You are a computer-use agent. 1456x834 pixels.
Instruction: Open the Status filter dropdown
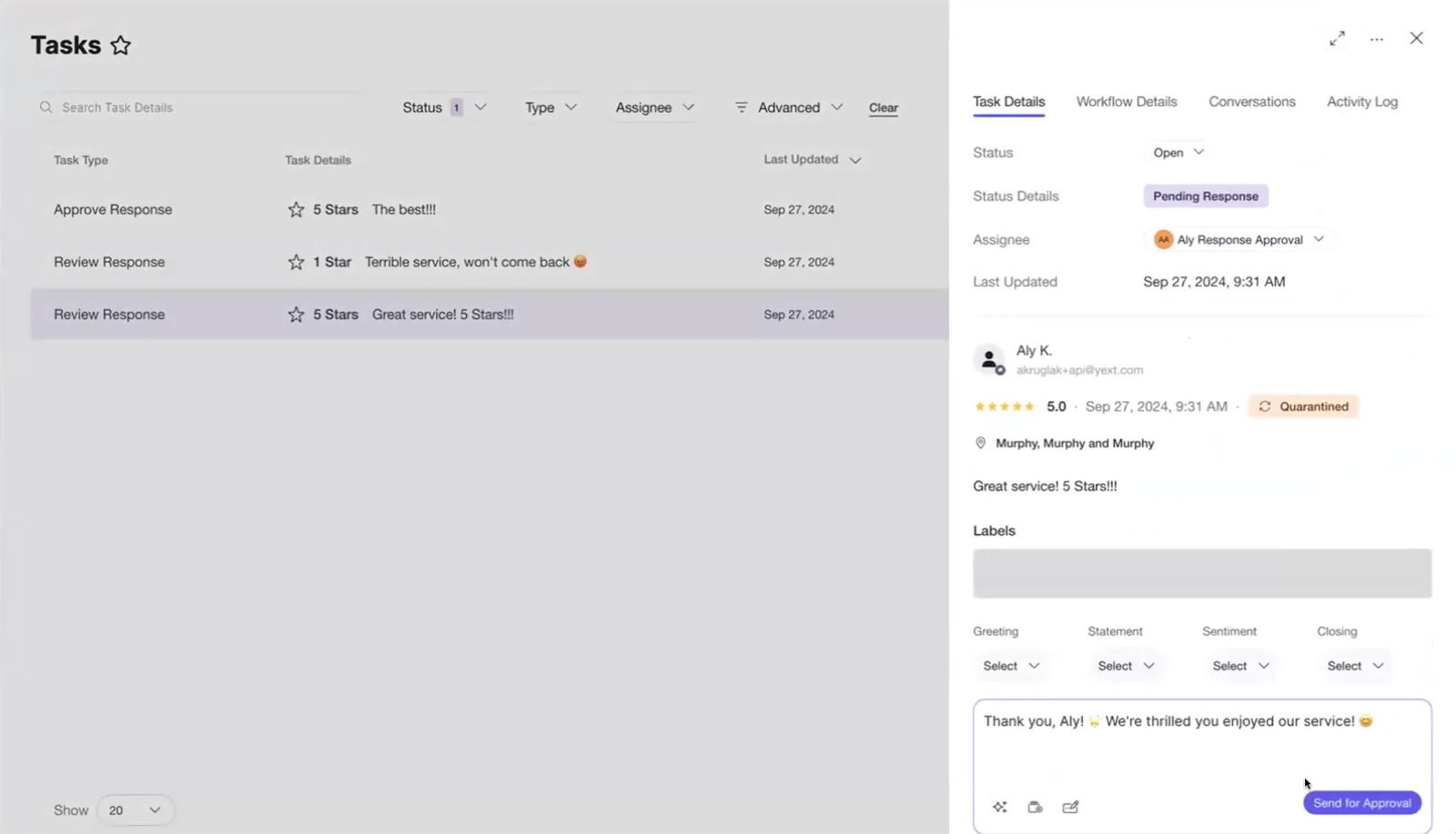(444, 106)
